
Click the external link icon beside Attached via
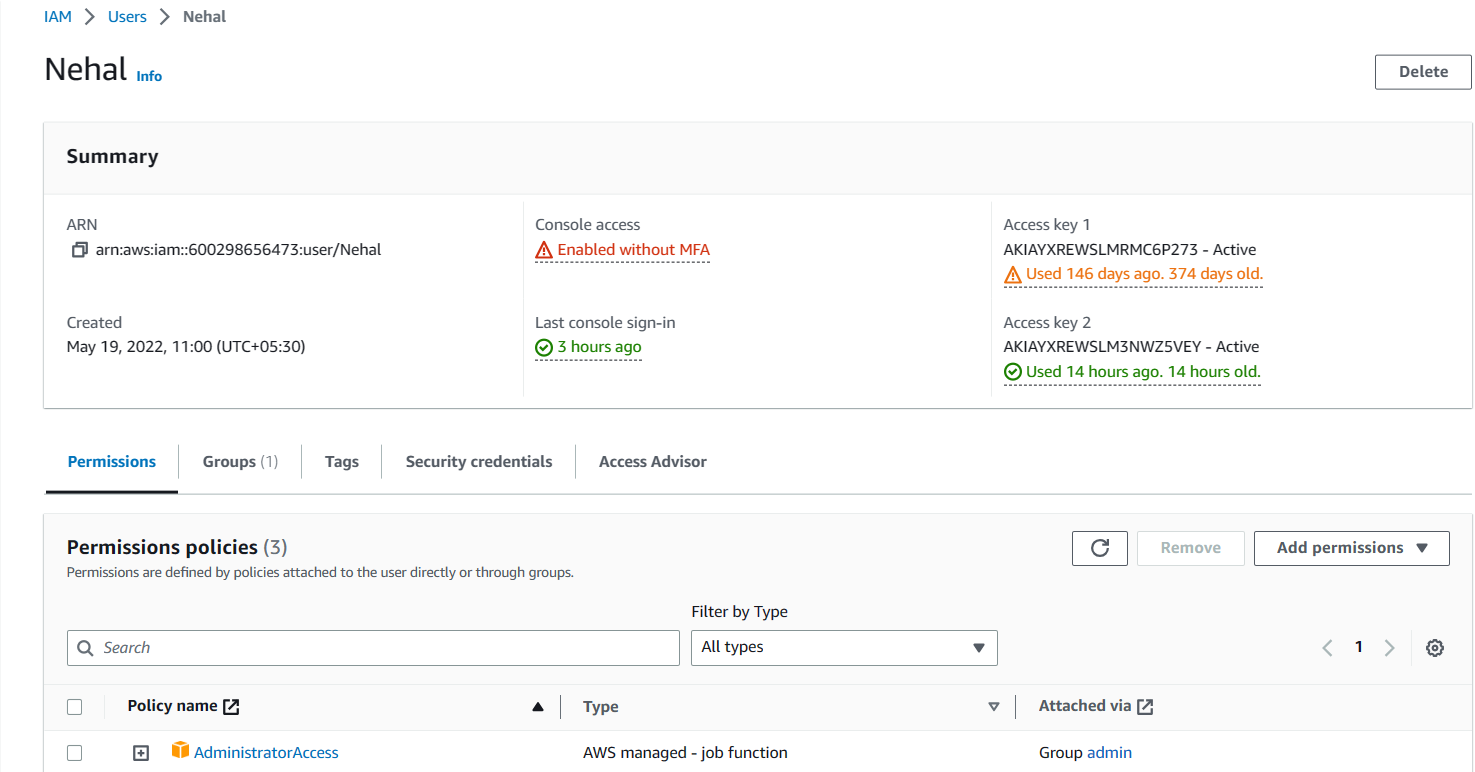[1145, 707]
